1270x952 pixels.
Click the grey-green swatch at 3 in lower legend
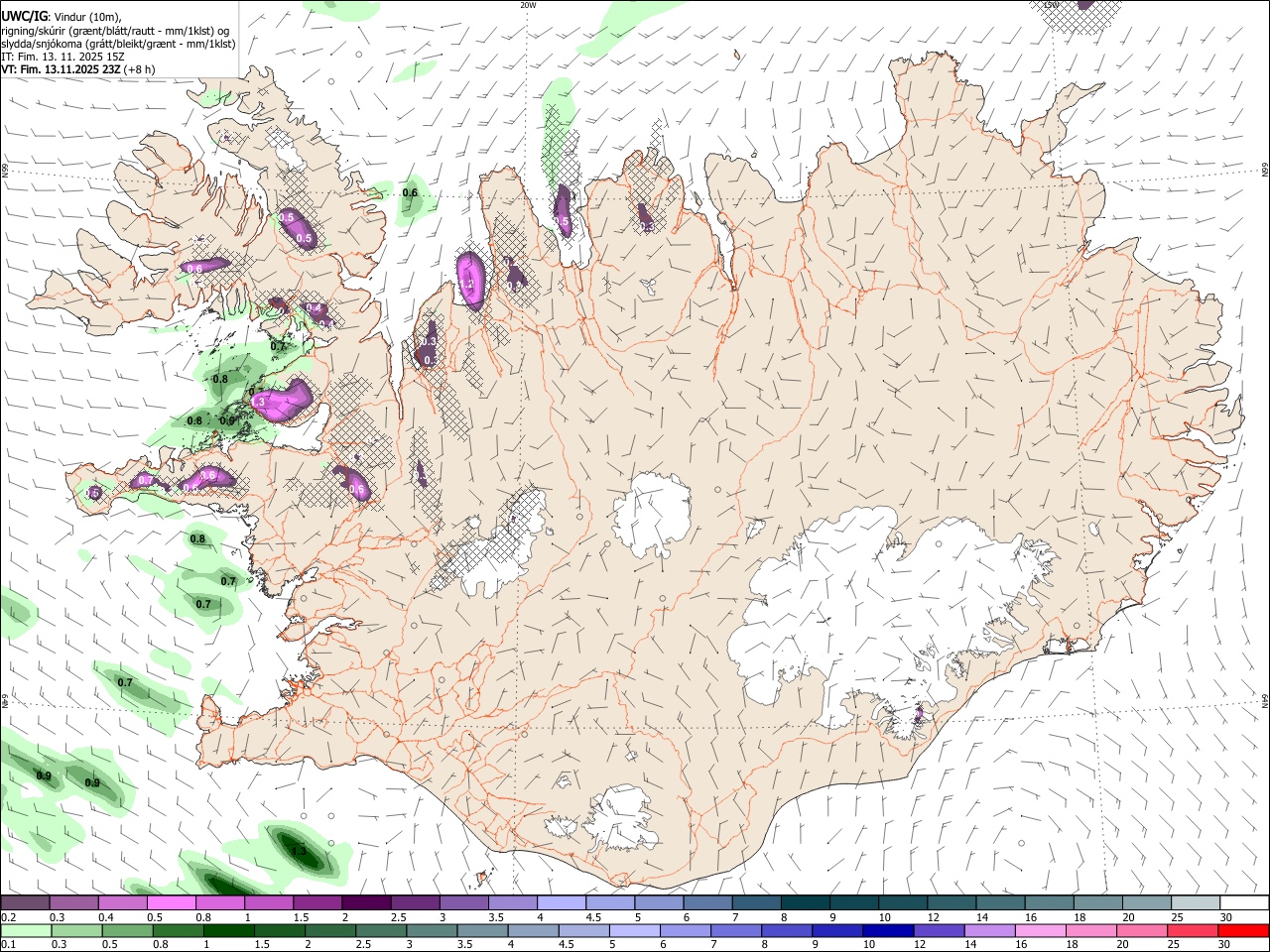point(432,930)
